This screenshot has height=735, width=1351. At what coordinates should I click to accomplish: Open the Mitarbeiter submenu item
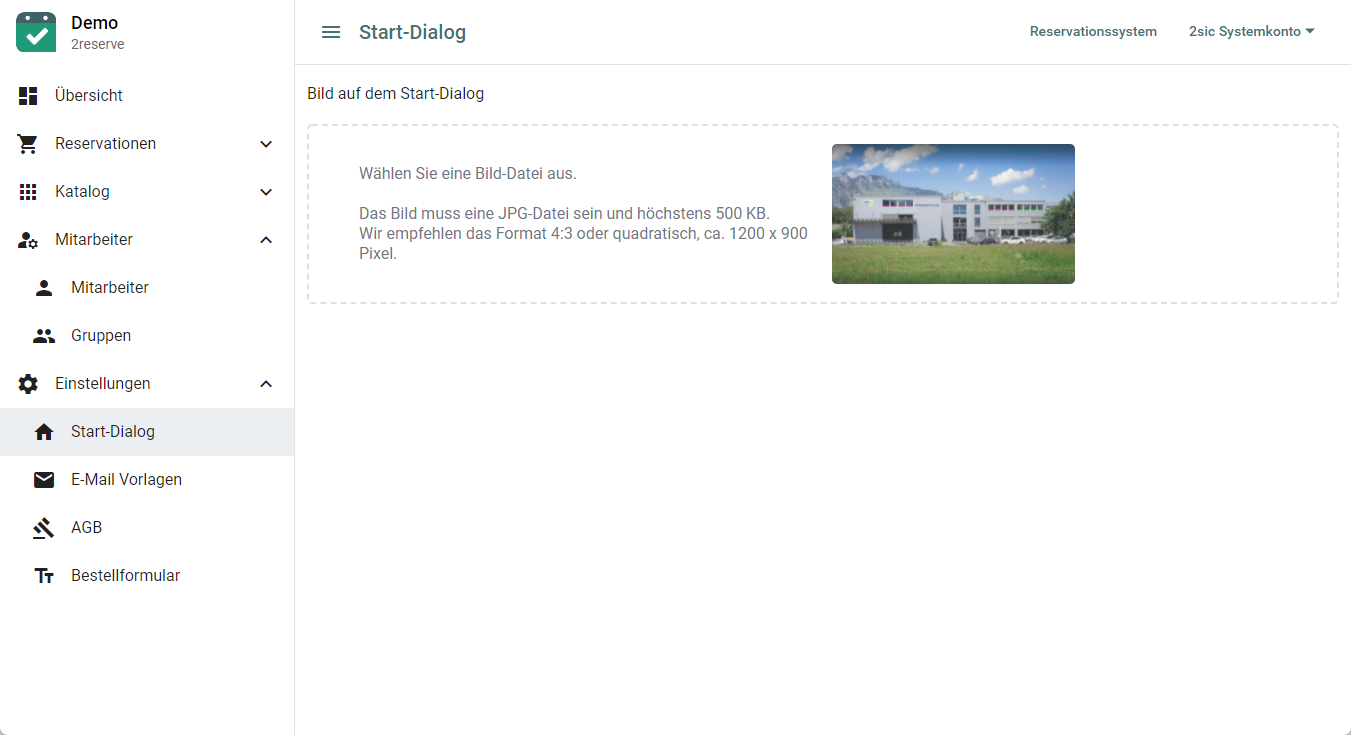(110, 288)
